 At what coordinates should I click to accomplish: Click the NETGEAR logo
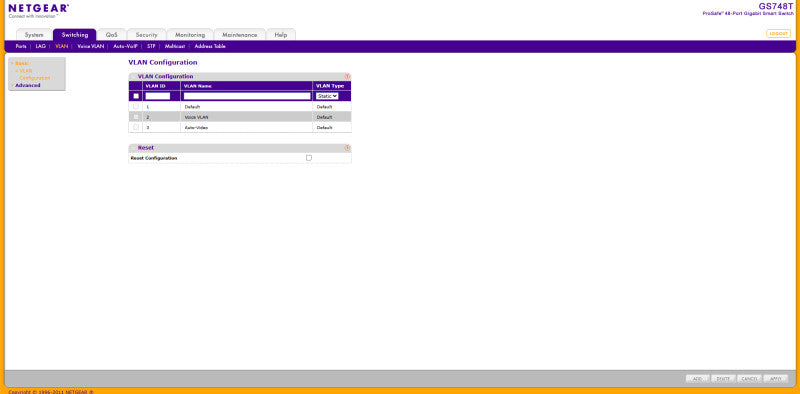[x=39, y=11]
